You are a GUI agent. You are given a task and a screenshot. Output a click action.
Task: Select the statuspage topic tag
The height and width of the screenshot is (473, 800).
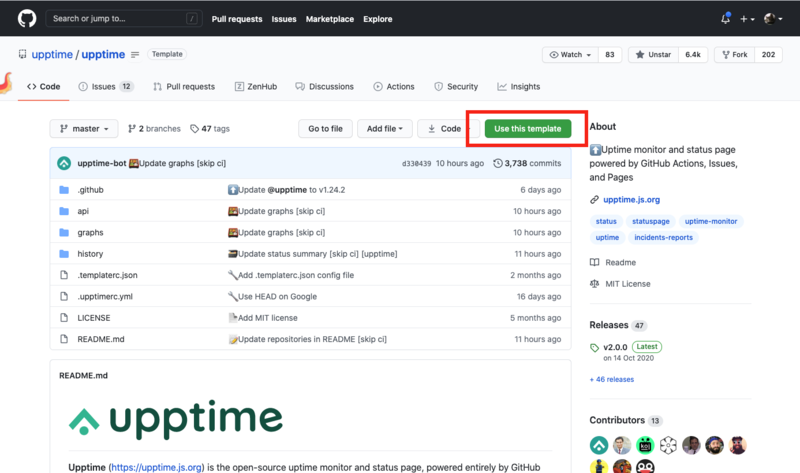pos(651,221)
